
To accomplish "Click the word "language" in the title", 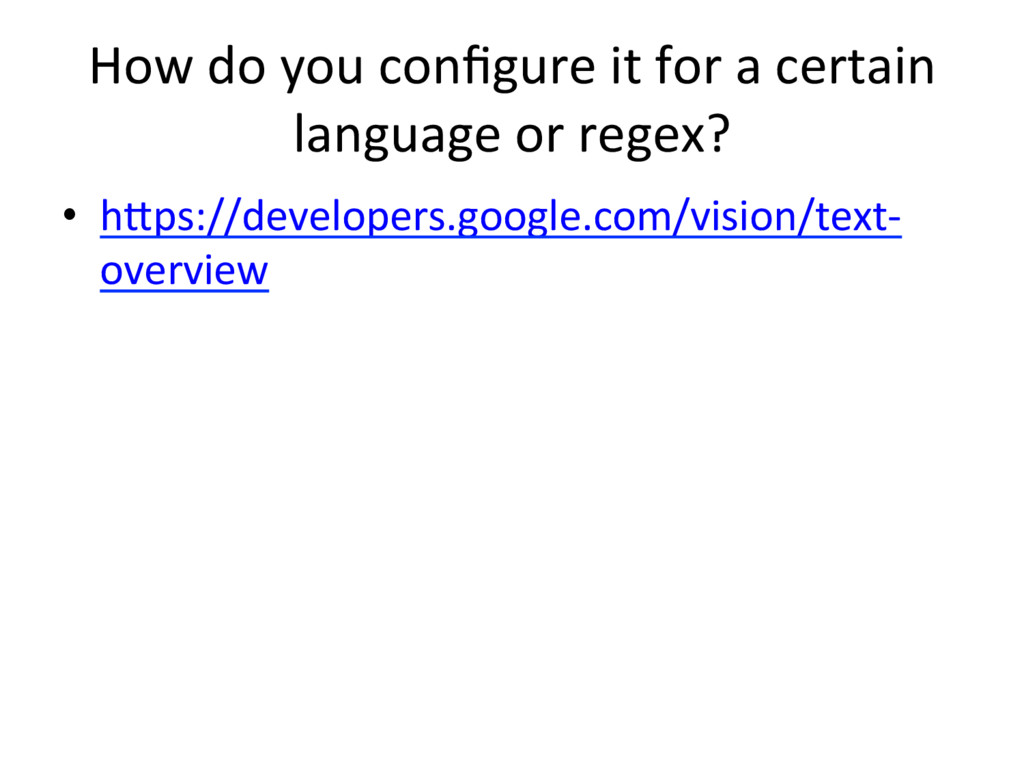I will click(x=398, y=136).
